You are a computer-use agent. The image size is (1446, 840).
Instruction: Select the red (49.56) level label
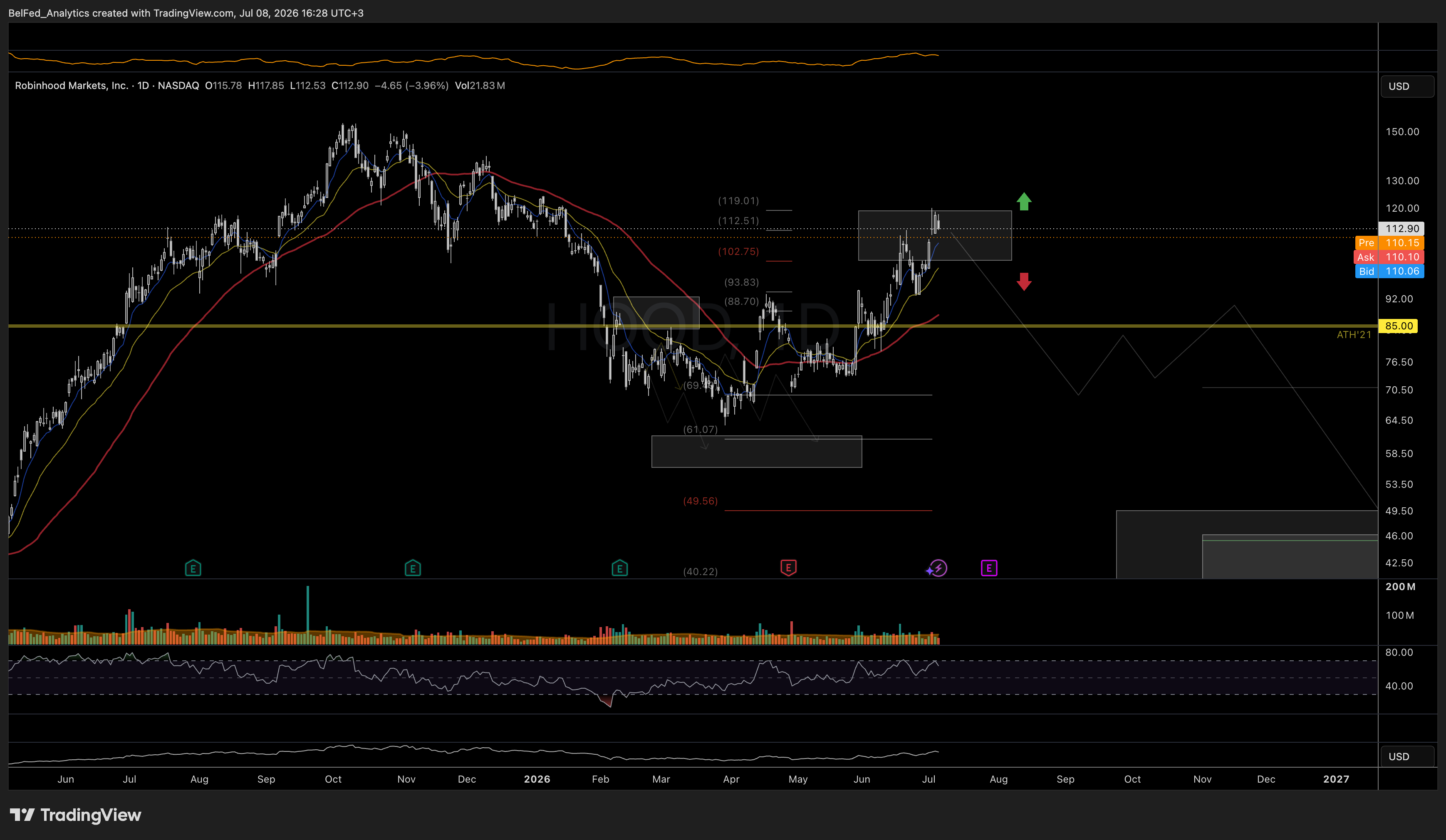tap(700, 501)
